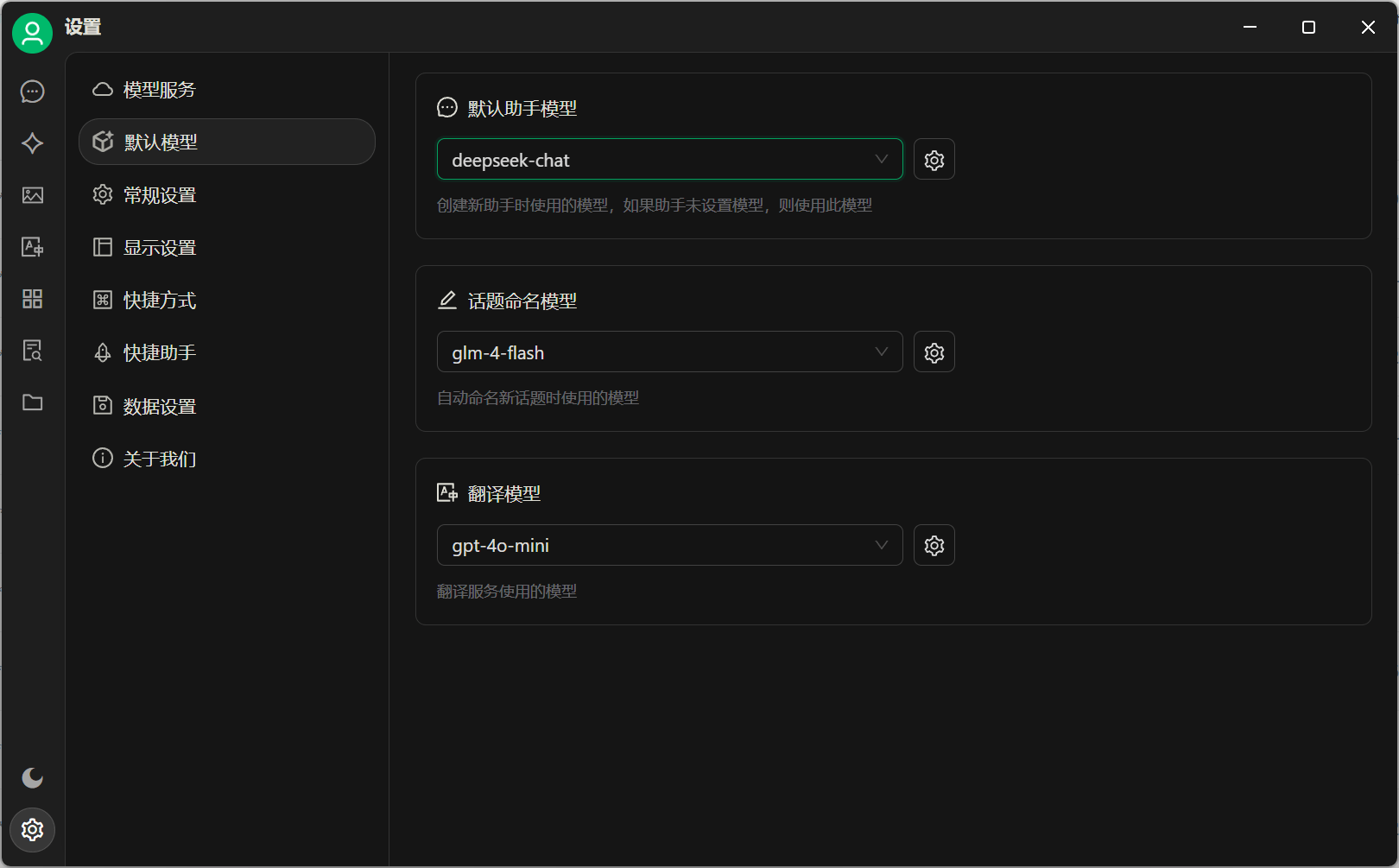Close the settings window
This screenshot has height=868, width=1399.
pos(1368,28)
